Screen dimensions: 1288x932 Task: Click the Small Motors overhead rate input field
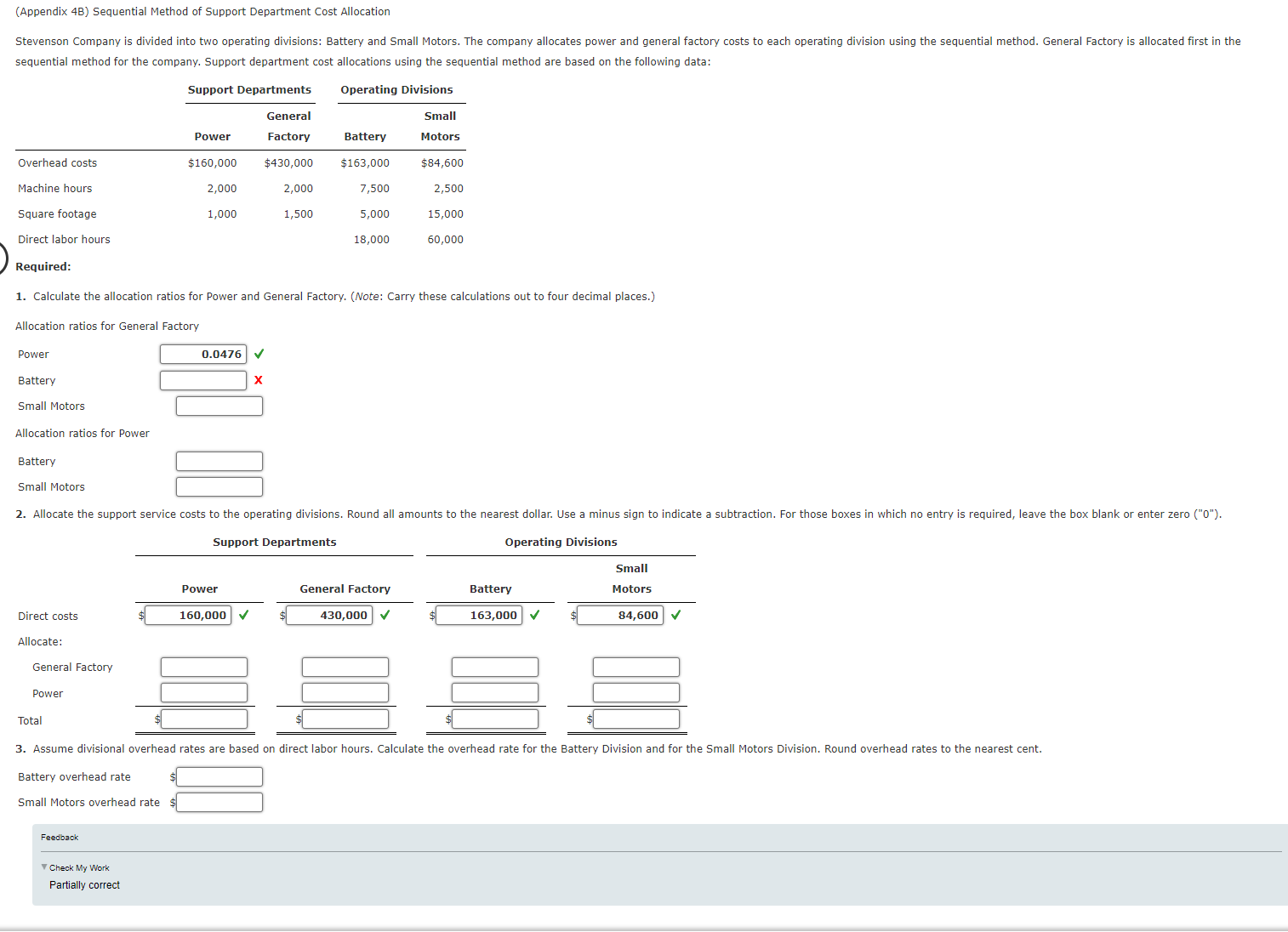[x=219, y=802]
